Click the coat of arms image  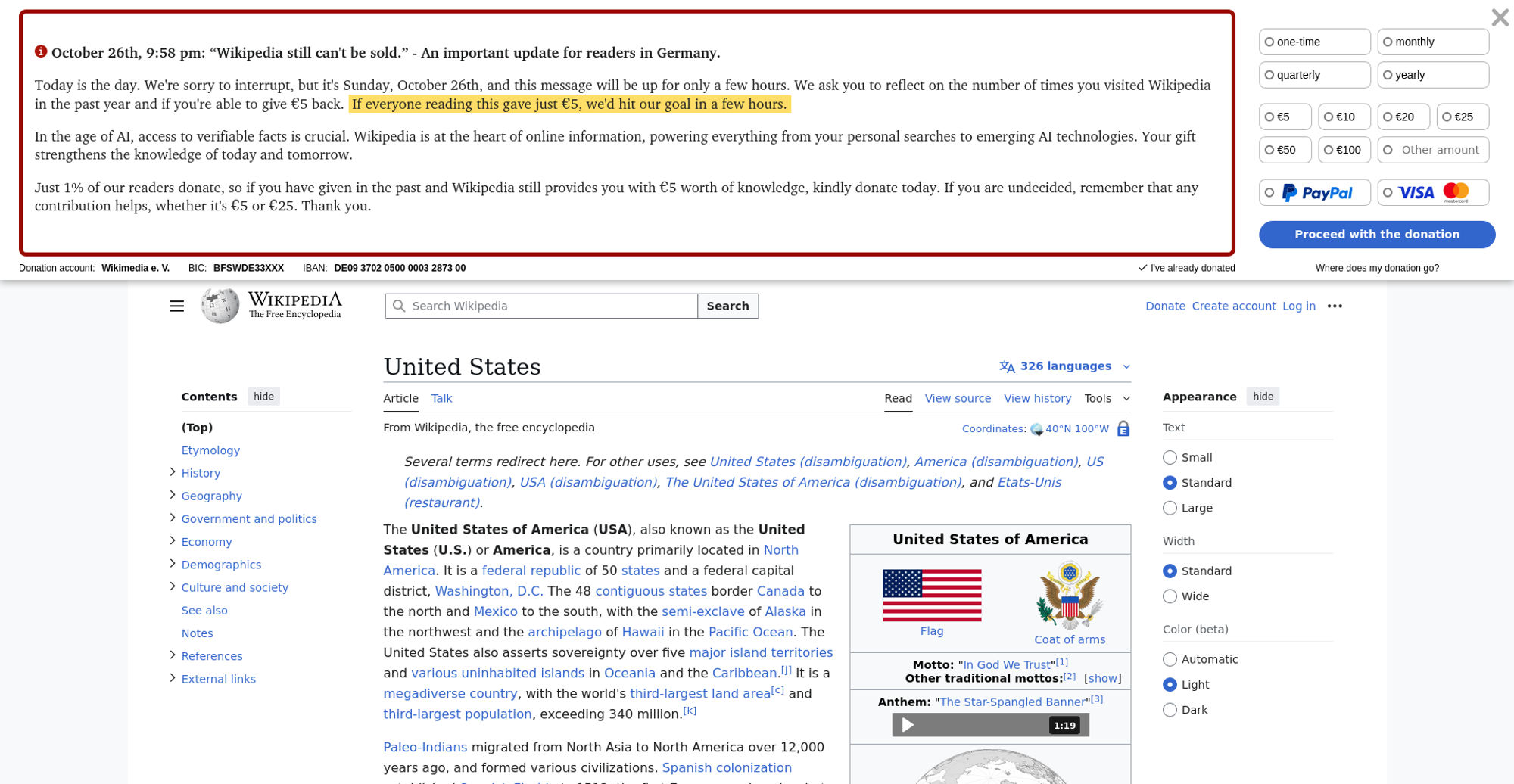point(1069,596)
